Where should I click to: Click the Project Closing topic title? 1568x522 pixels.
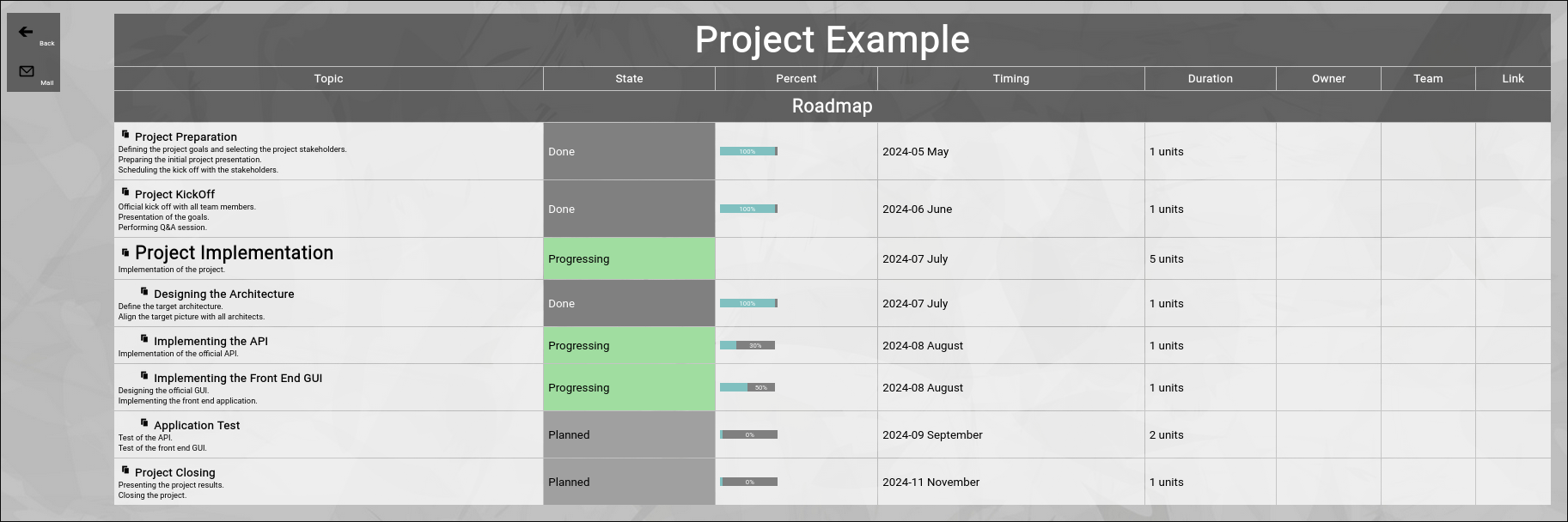pos(175,473)
